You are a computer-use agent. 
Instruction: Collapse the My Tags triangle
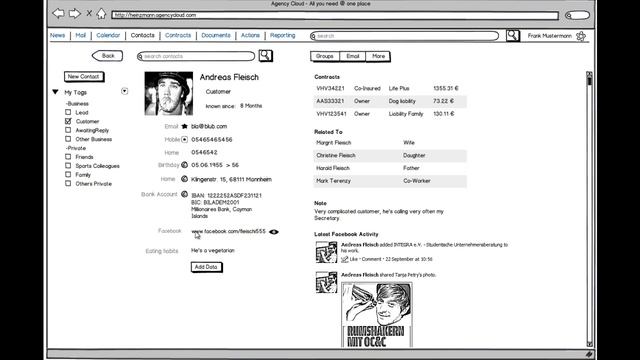pos(56,92)
